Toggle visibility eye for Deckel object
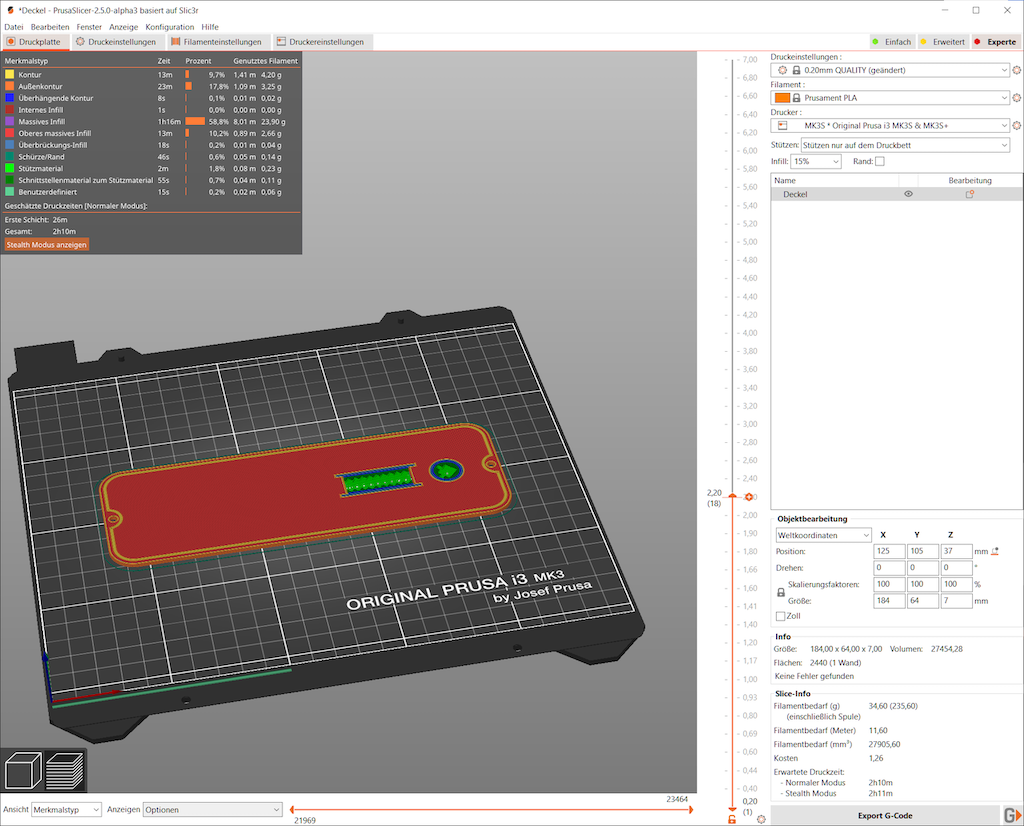This screenshot has height=826, width=1024. (x=909, y=195)
